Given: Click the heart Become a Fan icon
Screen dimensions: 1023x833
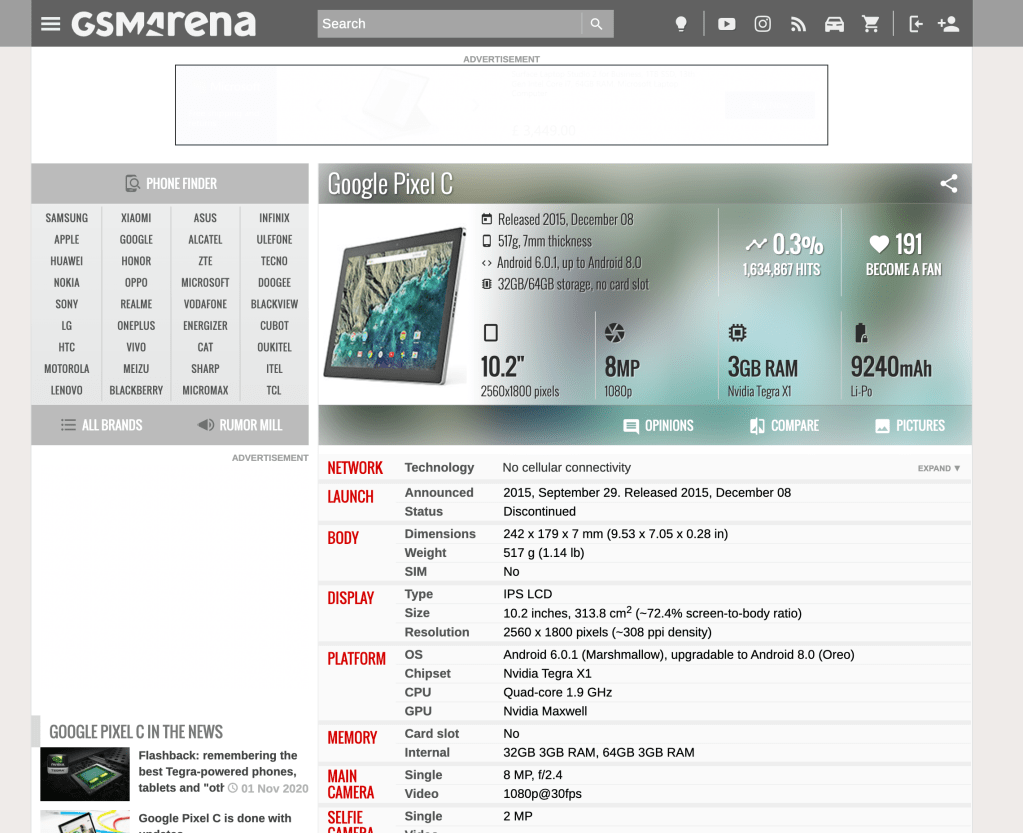Looking at the screenshot, I should click(879, 244).
